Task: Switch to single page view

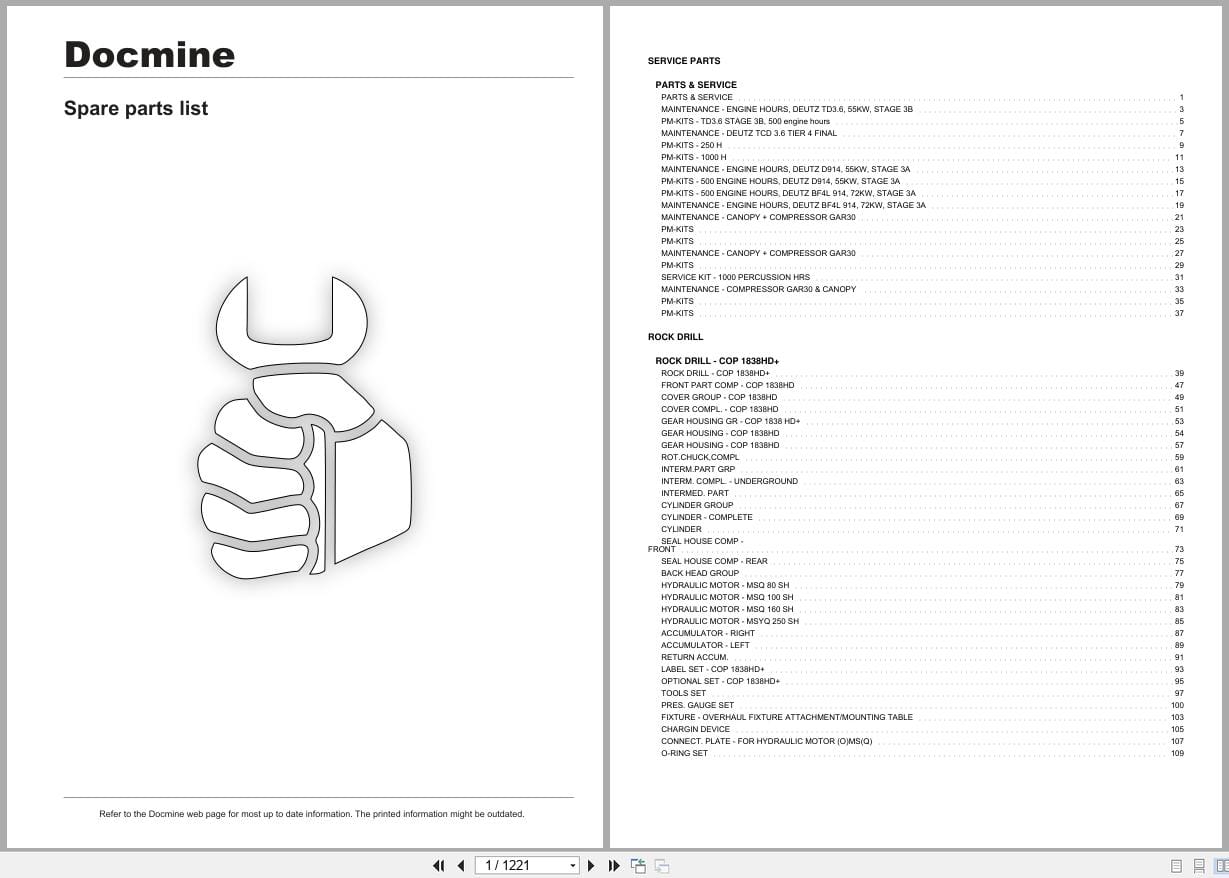Action: coord(1176,866)
